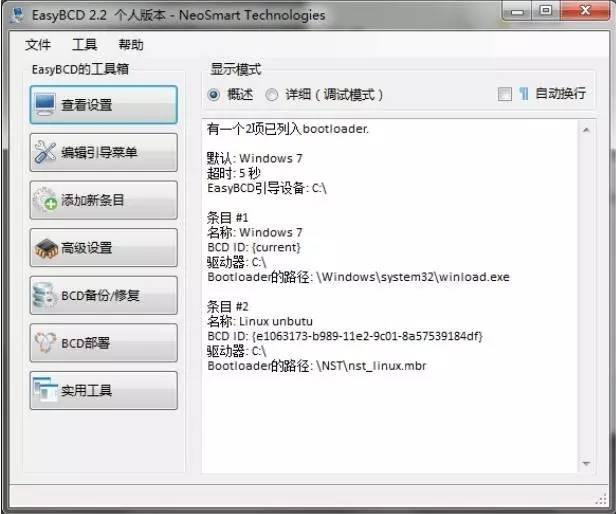Image resolution: width=616 pixels, height=514 pixels.
Task: Open BCD部署 deployment section
Action: 104,343
